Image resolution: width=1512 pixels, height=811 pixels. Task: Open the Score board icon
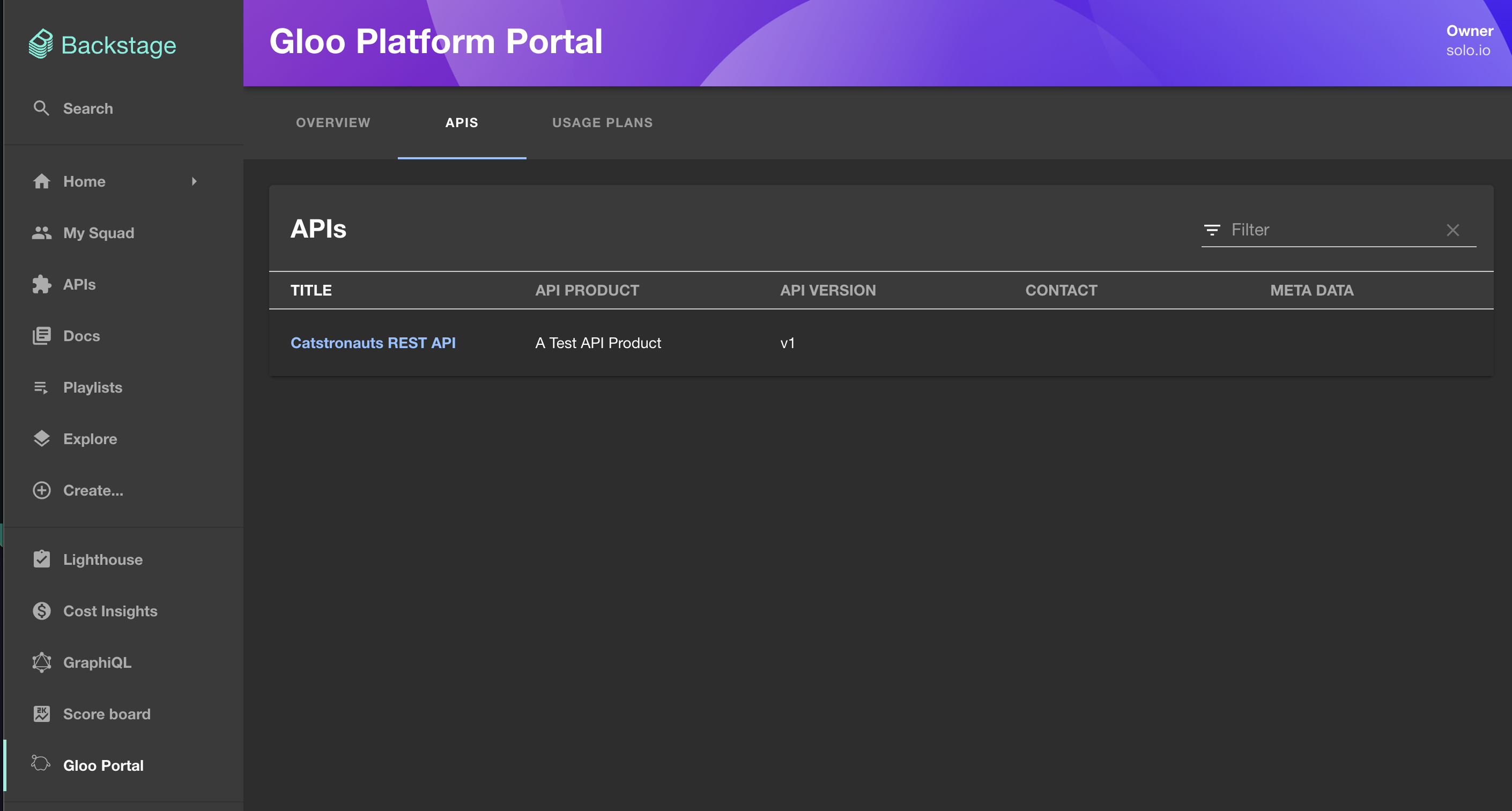41,714
